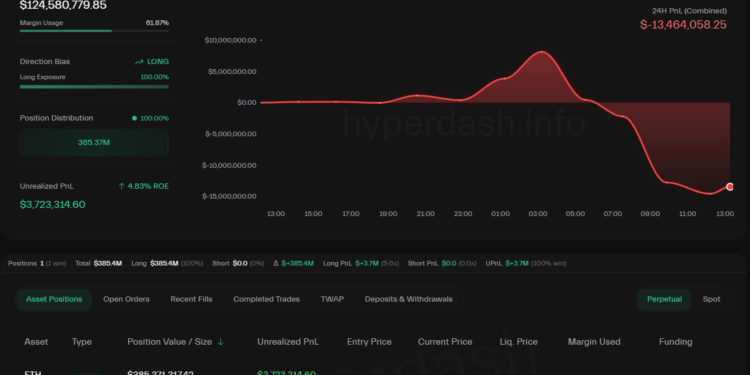Image resolution: width=750 pixels, height=375 pixels.
Task: Sort by Margin Used column header
Action: (x=594, y=342)
